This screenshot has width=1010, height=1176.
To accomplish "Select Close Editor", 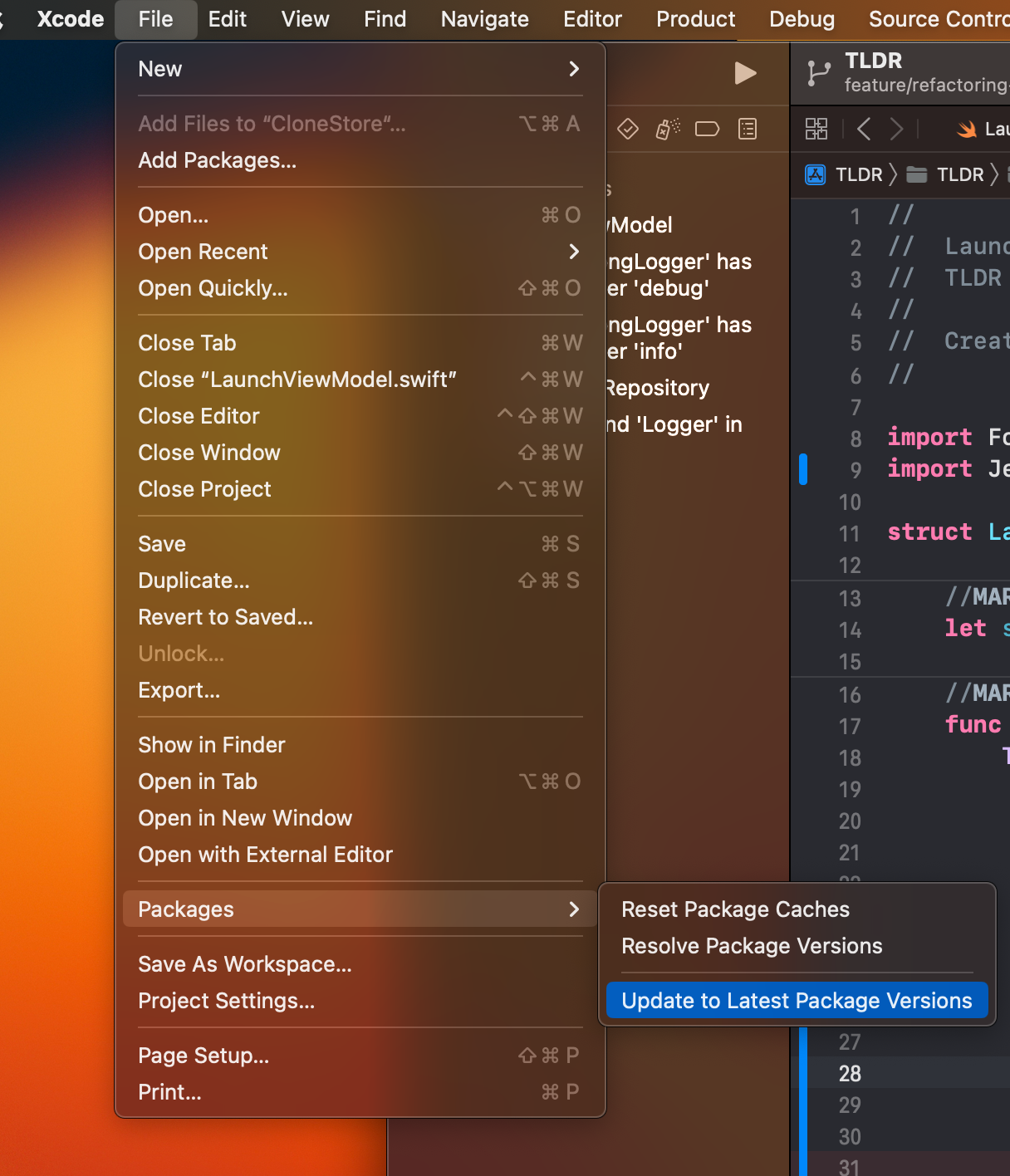I will point(360,416).
